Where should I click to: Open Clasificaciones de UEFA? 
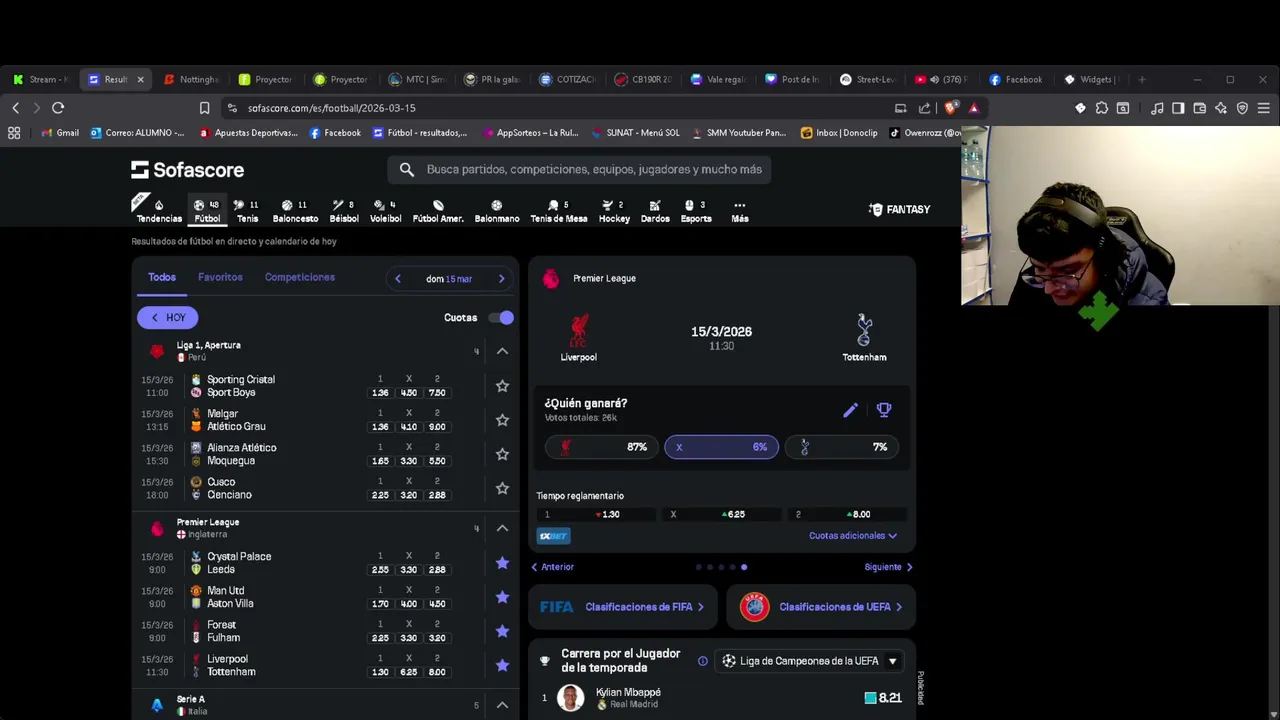[820, 607]
